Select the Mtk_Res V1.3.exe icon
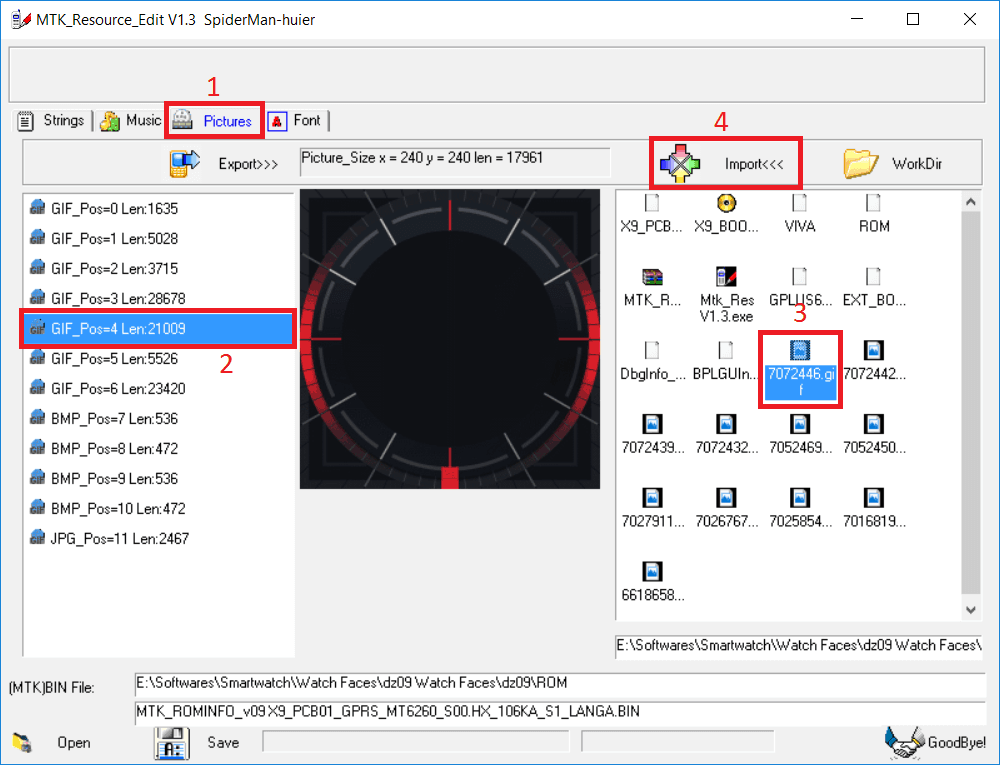The height and width of the screenshot is (765, 1000). [x=726, y=277]
